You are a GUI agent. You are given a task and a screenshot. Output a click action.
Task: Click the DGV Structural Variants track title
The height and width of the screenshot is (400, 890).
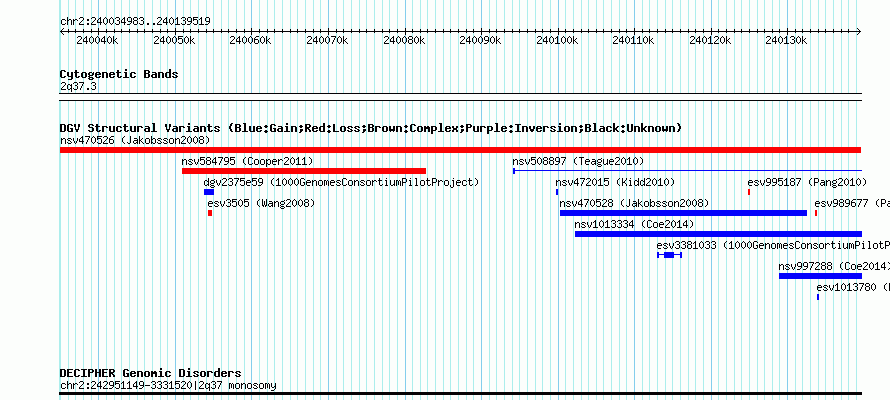pyautogui.click(x=371, y=128)
